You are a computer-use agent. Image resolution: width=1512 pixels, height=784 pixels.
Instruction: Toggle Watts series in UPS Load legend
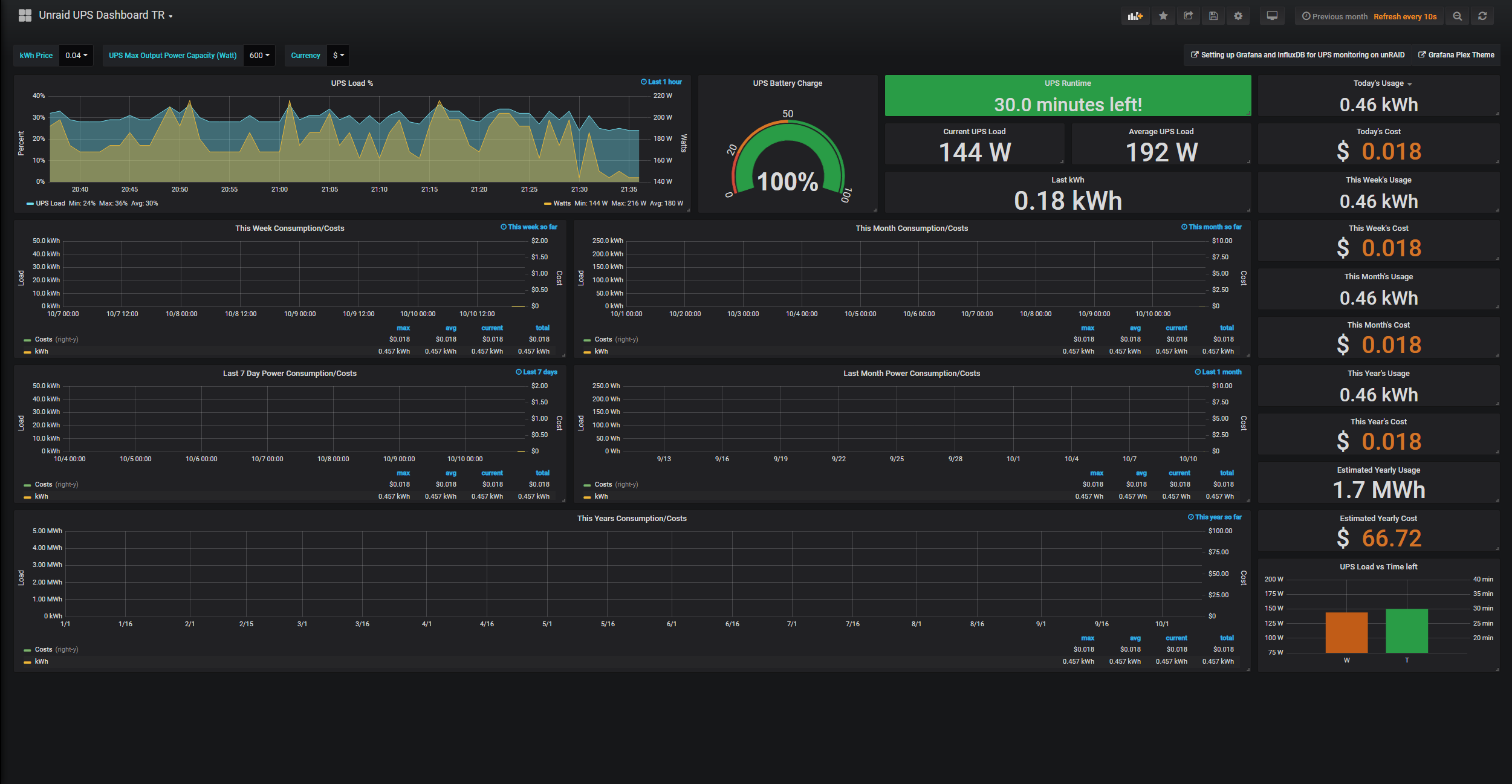coord(562,204)
